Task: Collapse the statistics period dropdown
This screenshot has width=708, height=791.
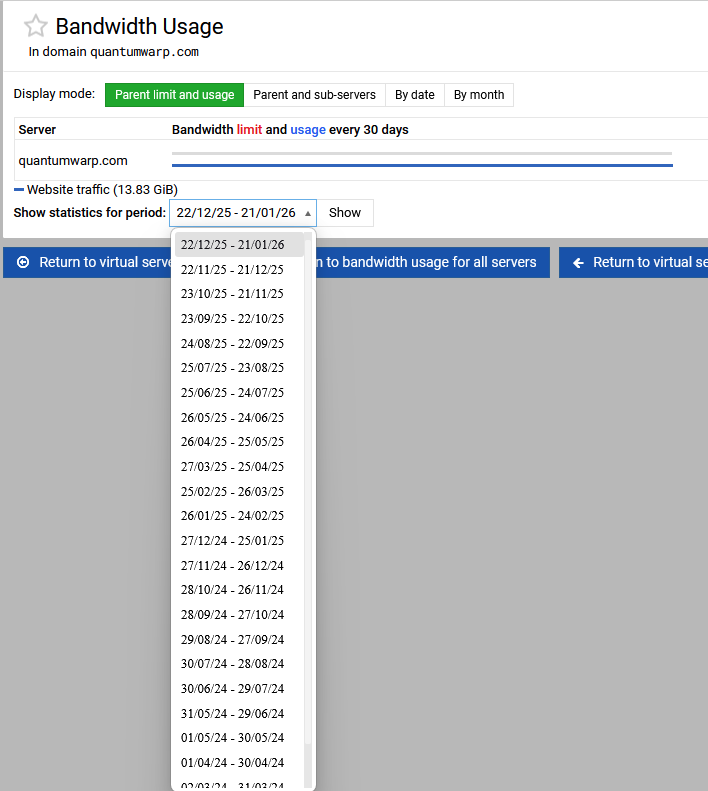Action: point(243,213)
